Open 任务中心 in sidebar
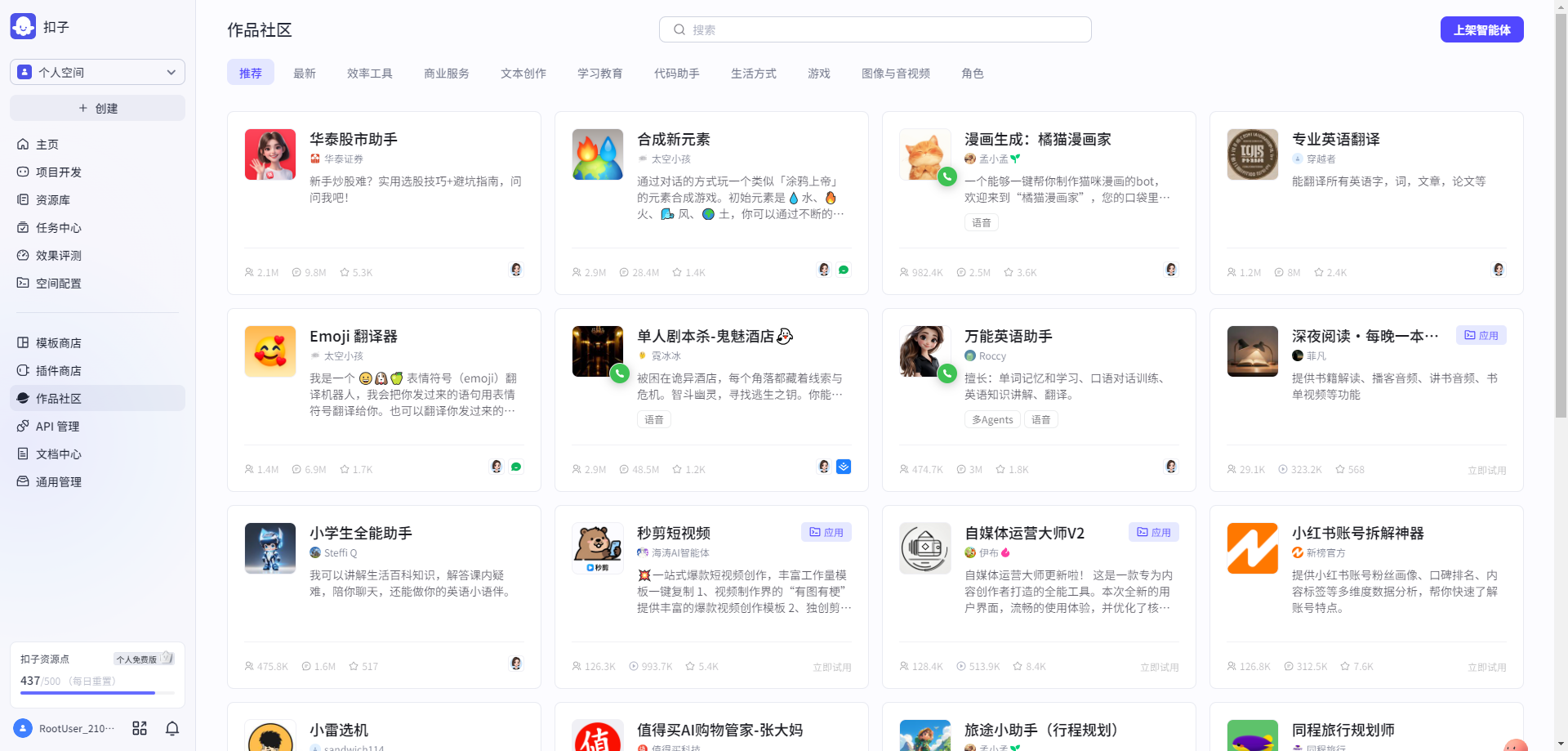This screenshot has height=751, width=1568. [x=97, y=227]
